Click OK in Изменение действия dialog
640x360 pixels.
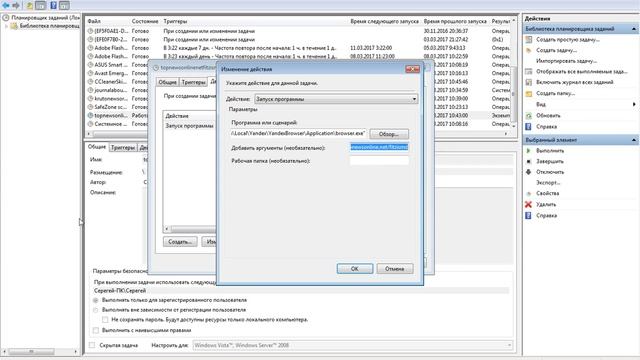355,269
